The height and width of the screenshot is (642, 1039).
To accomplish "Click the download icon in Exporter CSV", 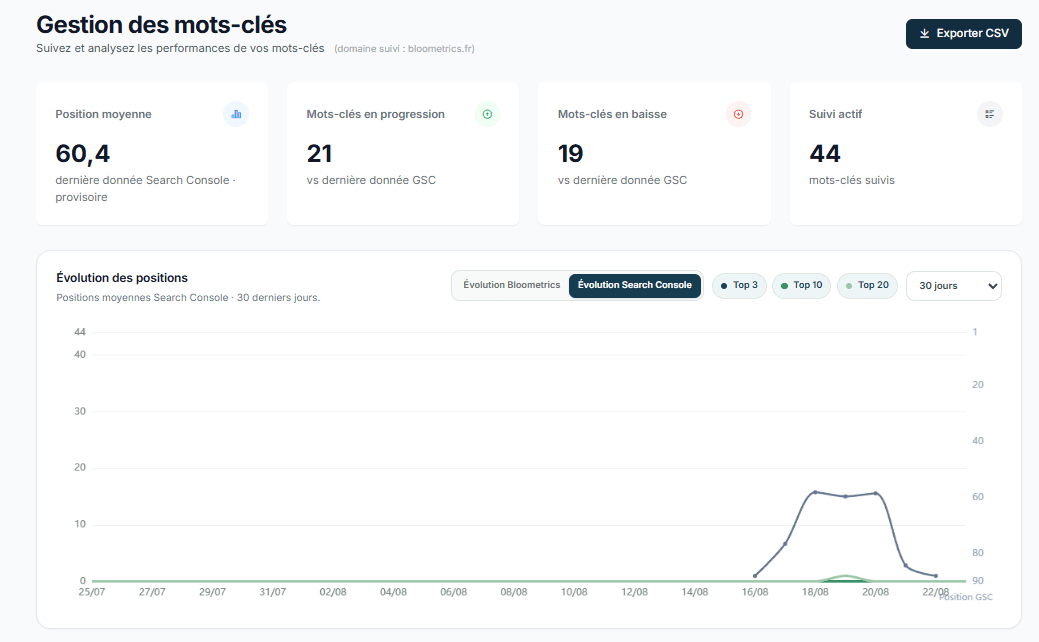I will tap(924, 34).
